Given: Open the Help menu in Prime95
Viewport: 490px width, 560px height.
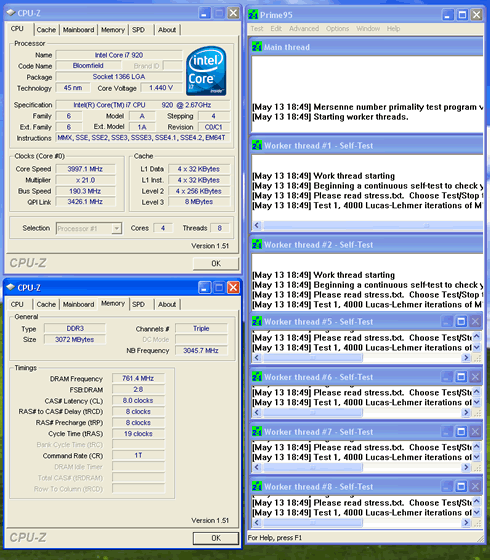Looking at the screenshot, I should [x=394, y=29].
